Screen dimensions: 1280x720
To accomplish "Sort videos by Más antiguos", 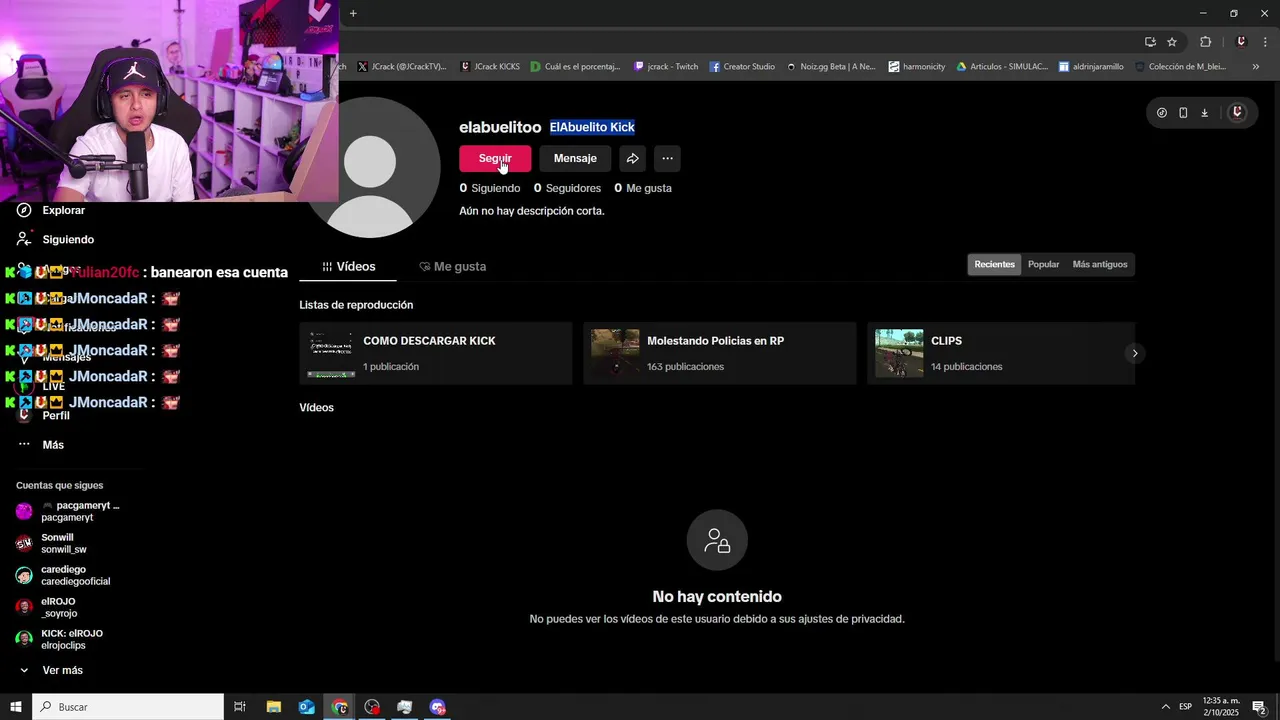I will tap(1100, 265).
